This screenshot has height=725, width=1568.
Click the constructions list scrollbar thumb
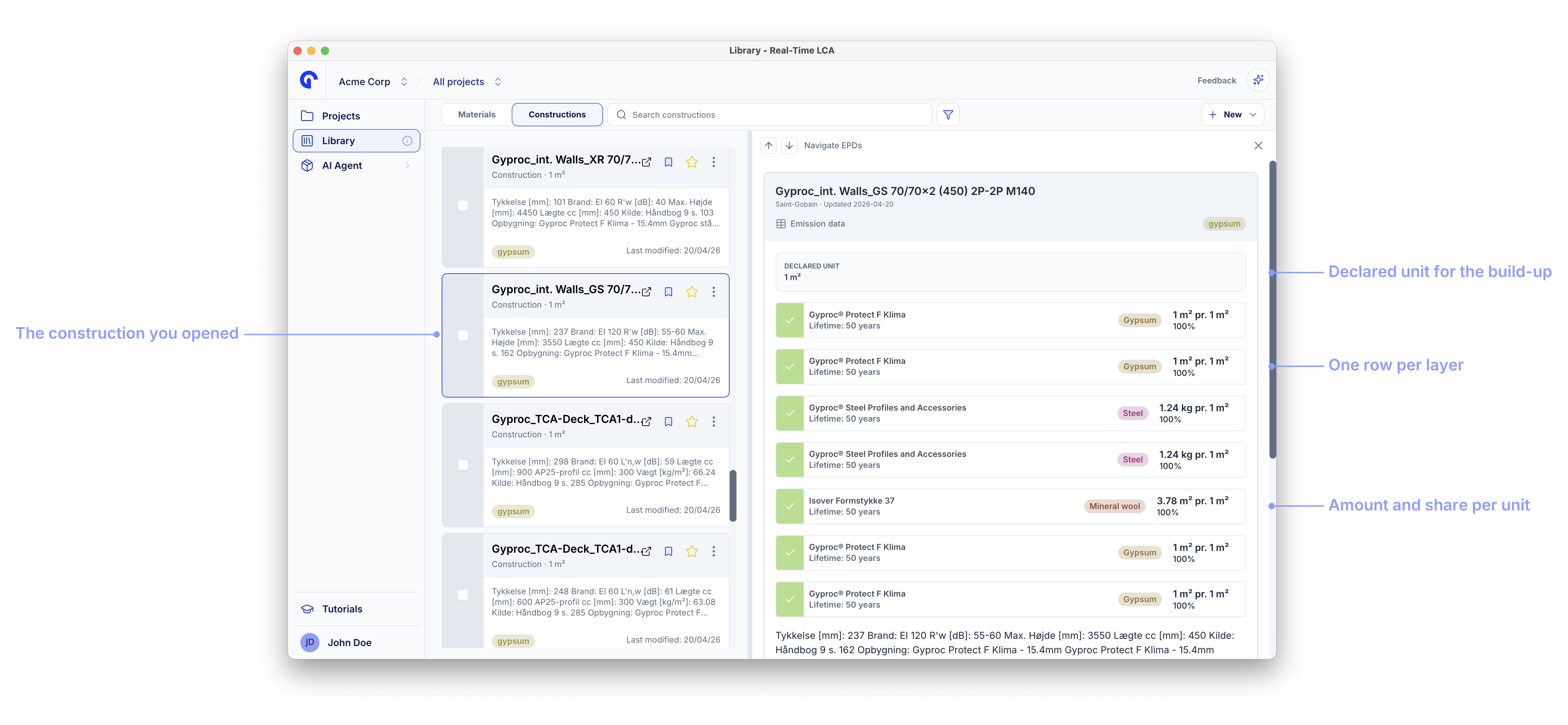point(733,495)
